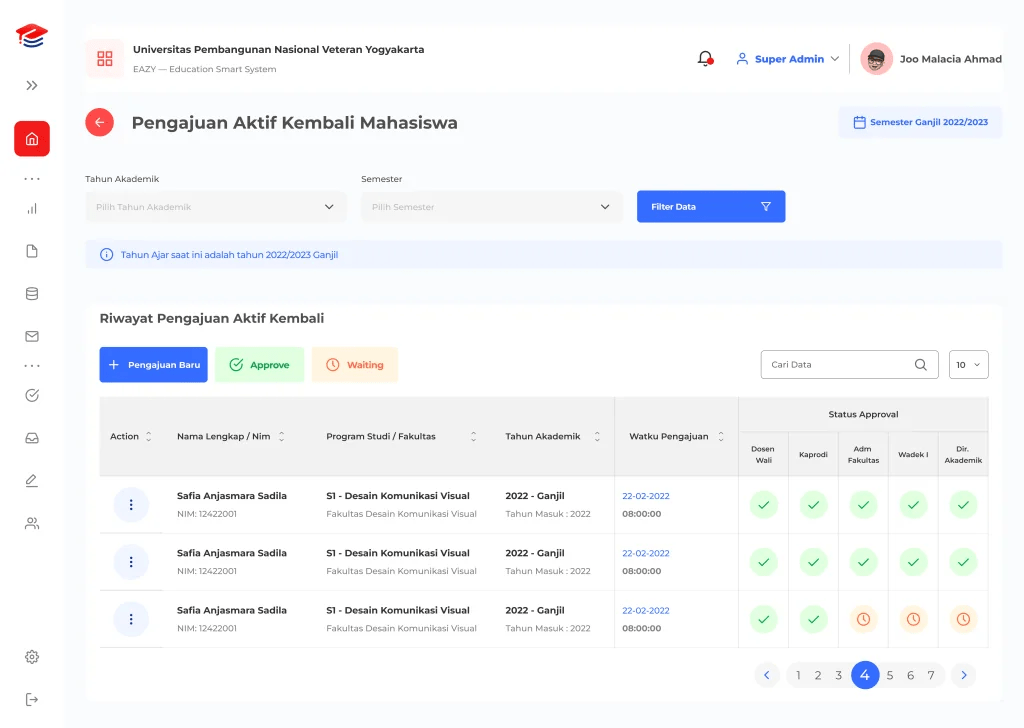Click first row date 22-02-2022 link
Screen dimensions: 1024x728
pos(646,496)
